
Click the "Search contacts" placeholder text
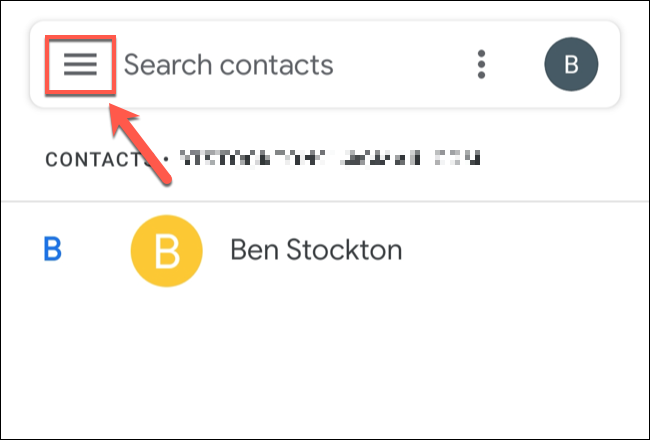(x=228, y=65)
